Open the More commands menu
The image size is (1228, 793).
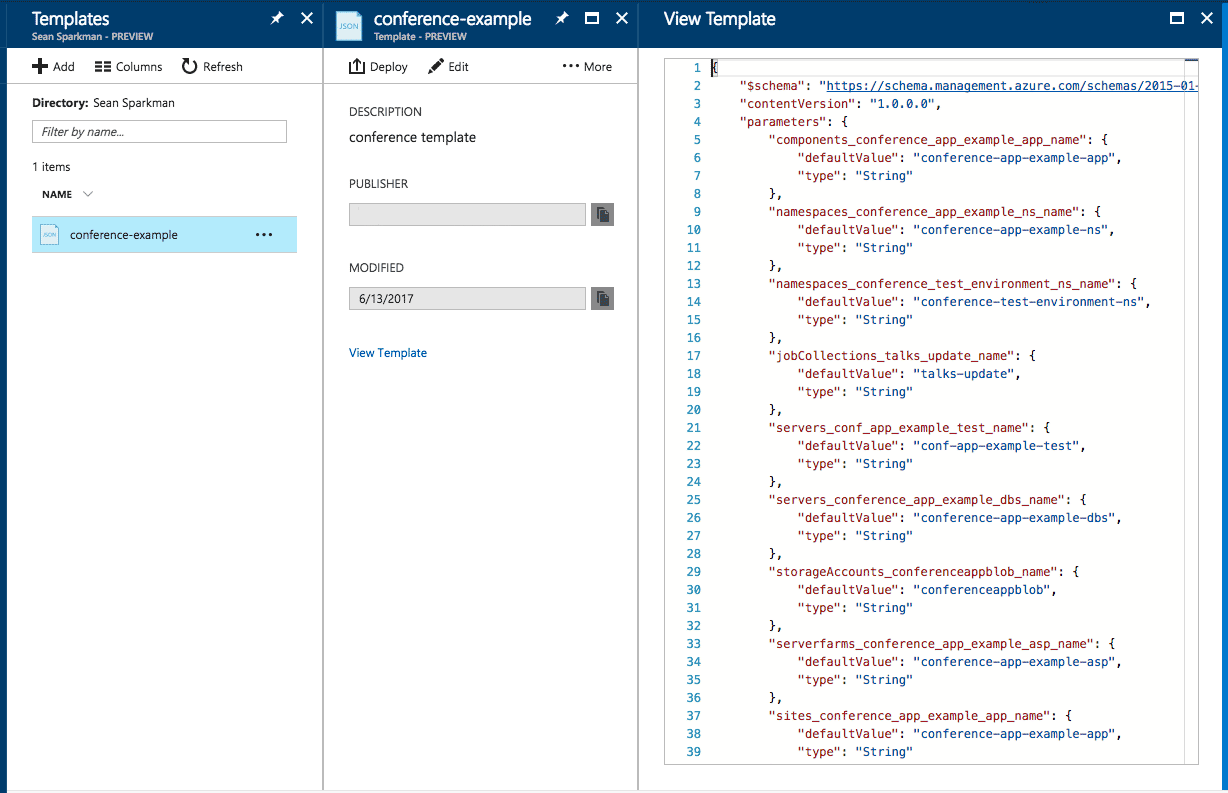[x=587, y=67]
